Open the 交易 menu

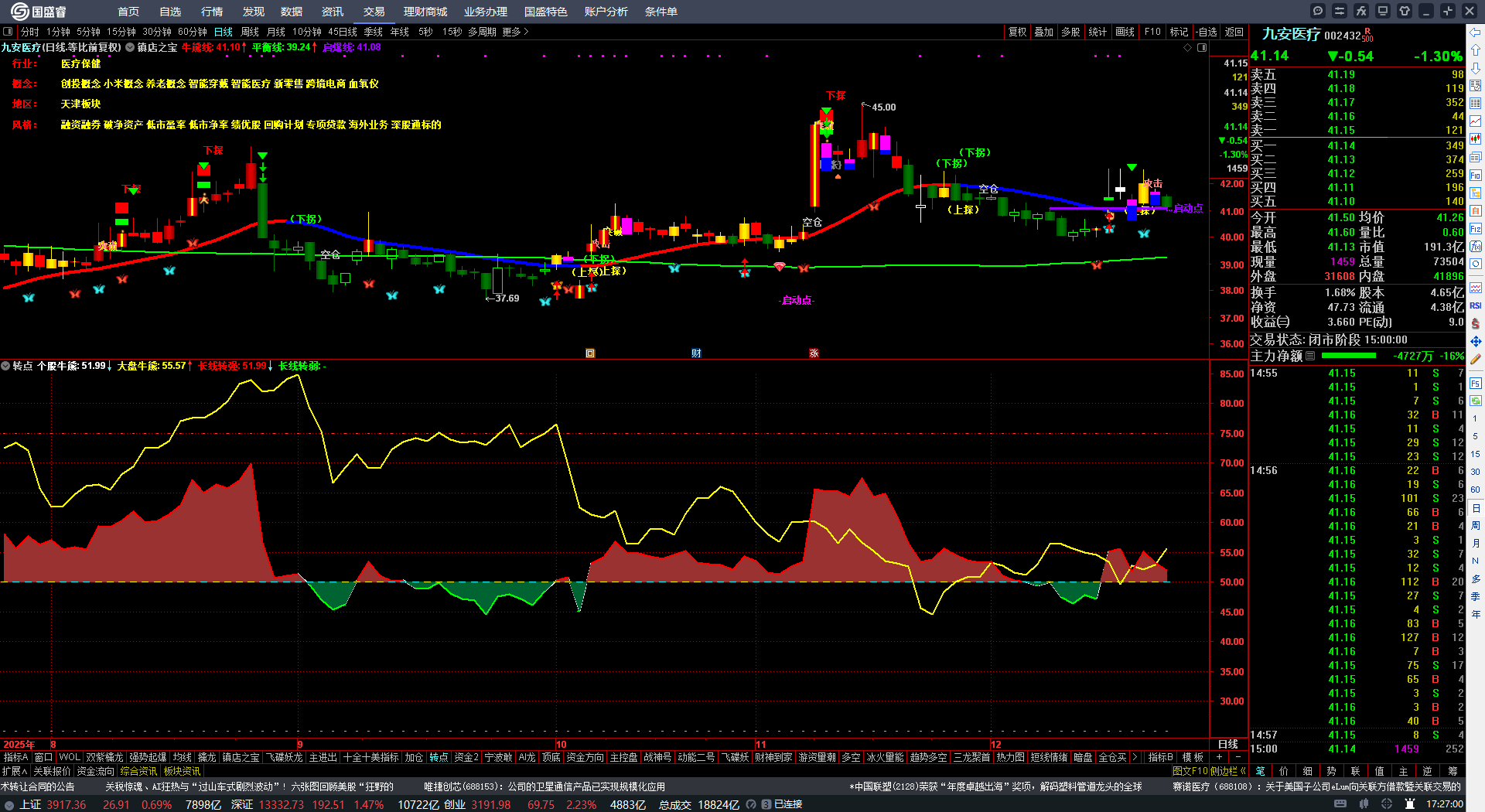point(374,12)
